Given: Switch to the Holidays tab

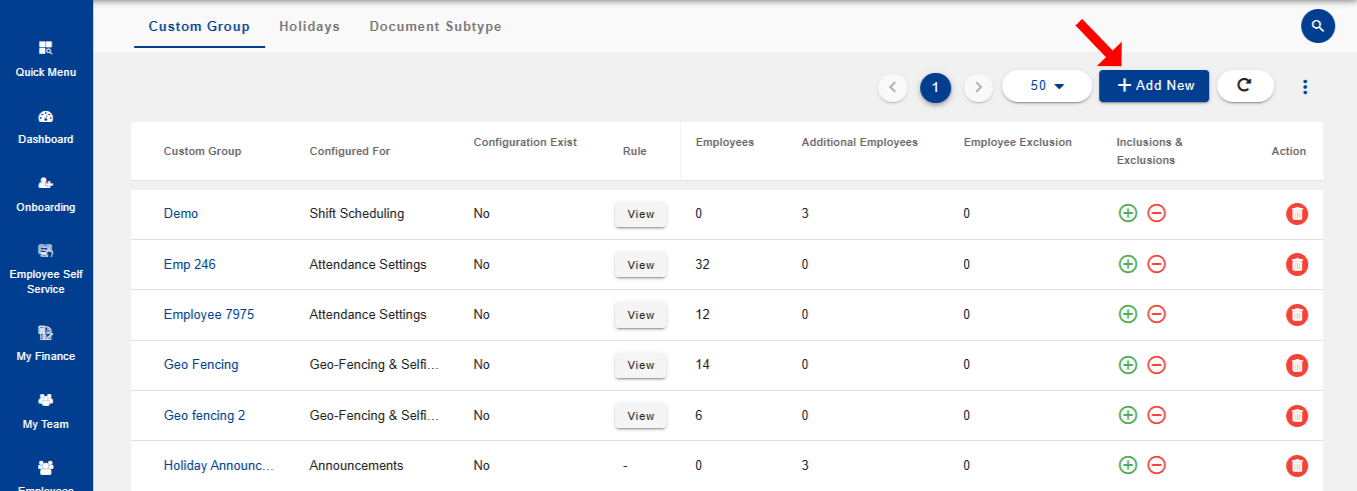Looking at the screenshot, I should 309,27.
